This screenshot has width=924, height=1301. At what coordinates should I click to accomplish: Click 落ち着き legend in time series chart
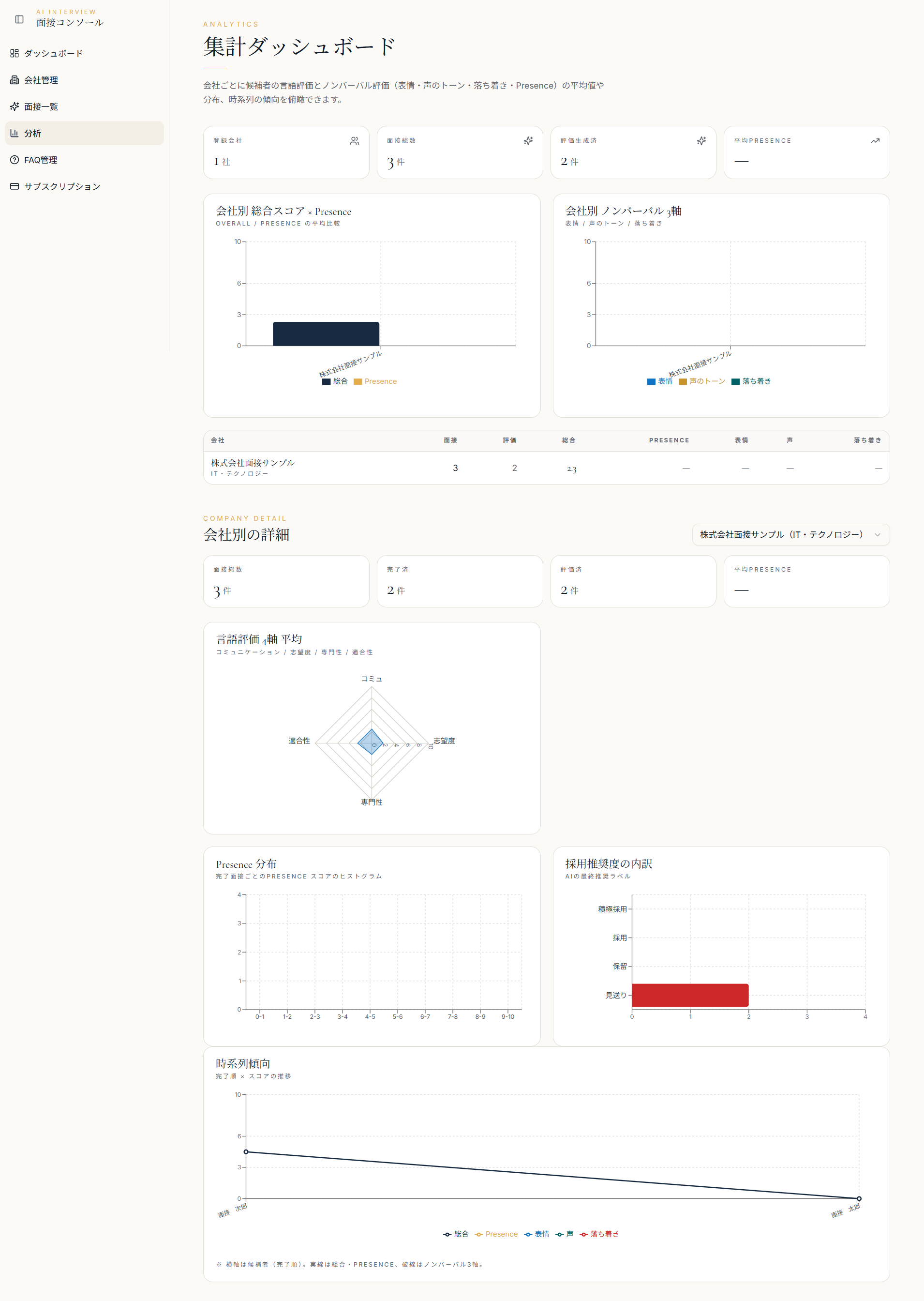coord(599,1234)
